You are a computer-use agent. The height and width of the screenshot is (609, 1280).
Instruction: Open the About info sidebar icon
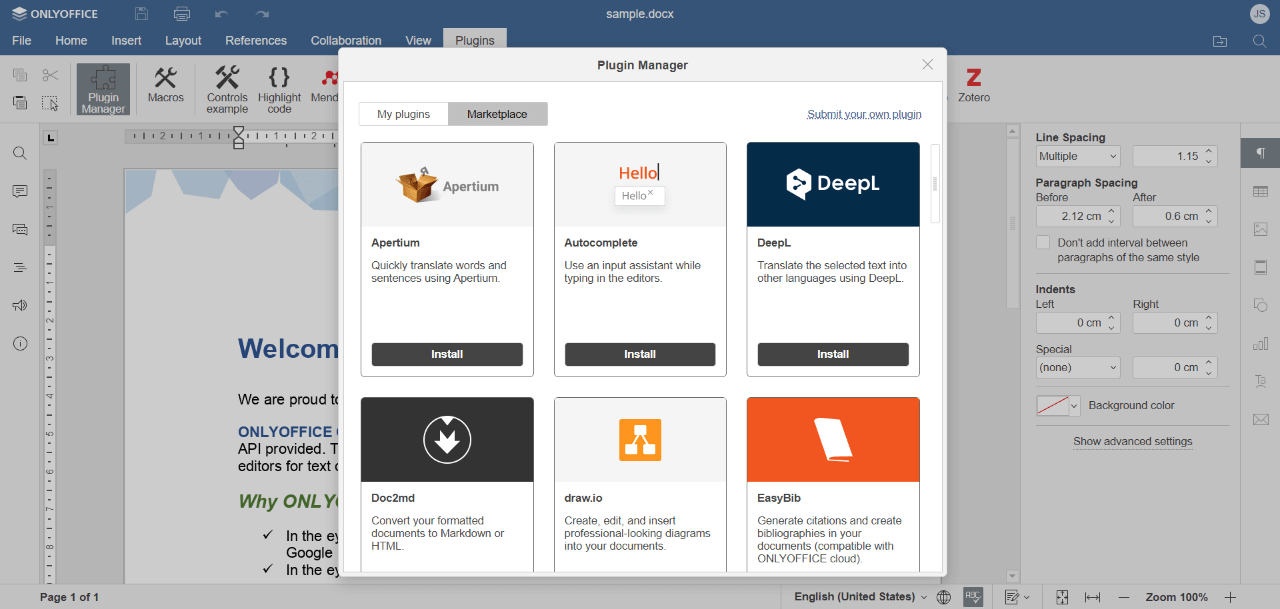point(20,343)
